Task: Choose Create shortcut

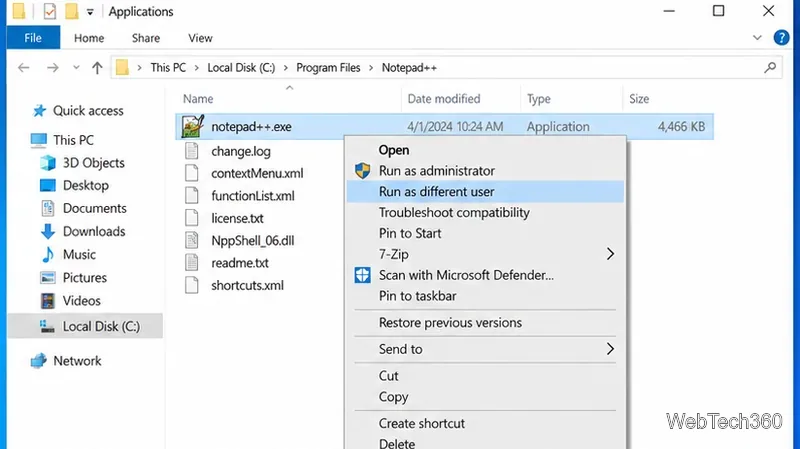Action: point(485,423)
